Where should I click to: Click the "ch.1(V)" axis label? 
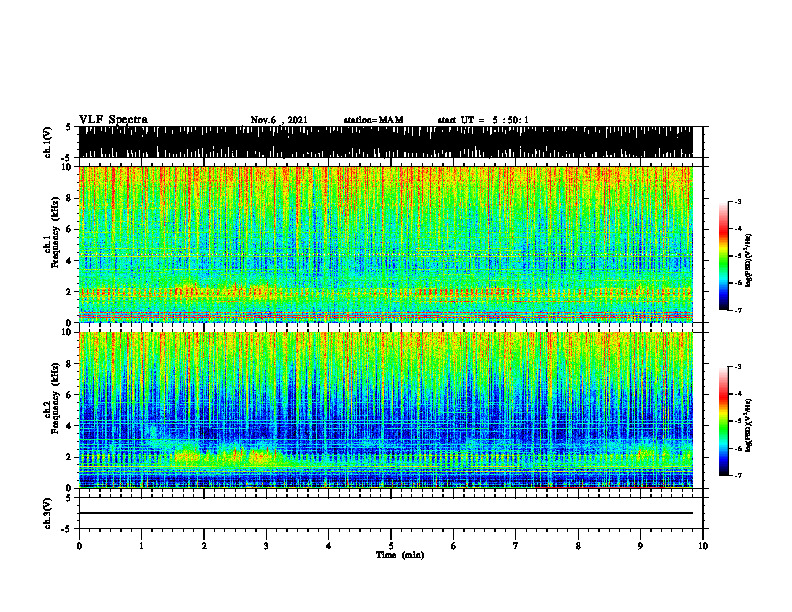click(x=48, y=142)
